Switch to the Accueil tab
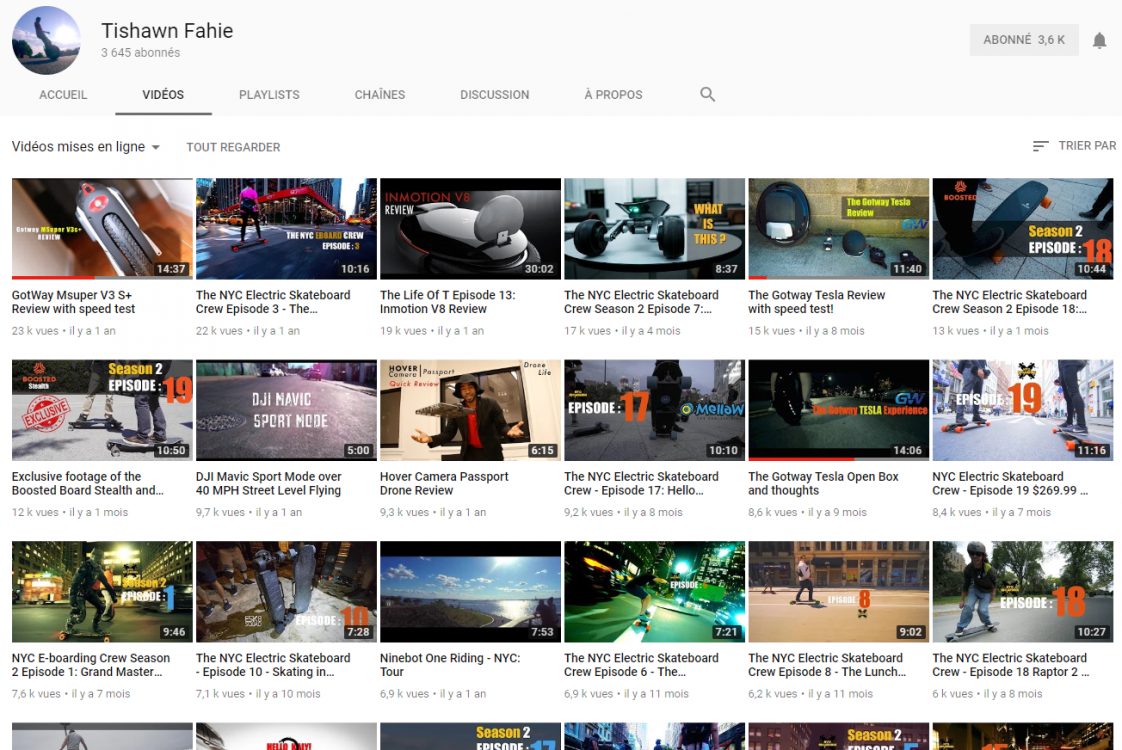 pos(63,94)
